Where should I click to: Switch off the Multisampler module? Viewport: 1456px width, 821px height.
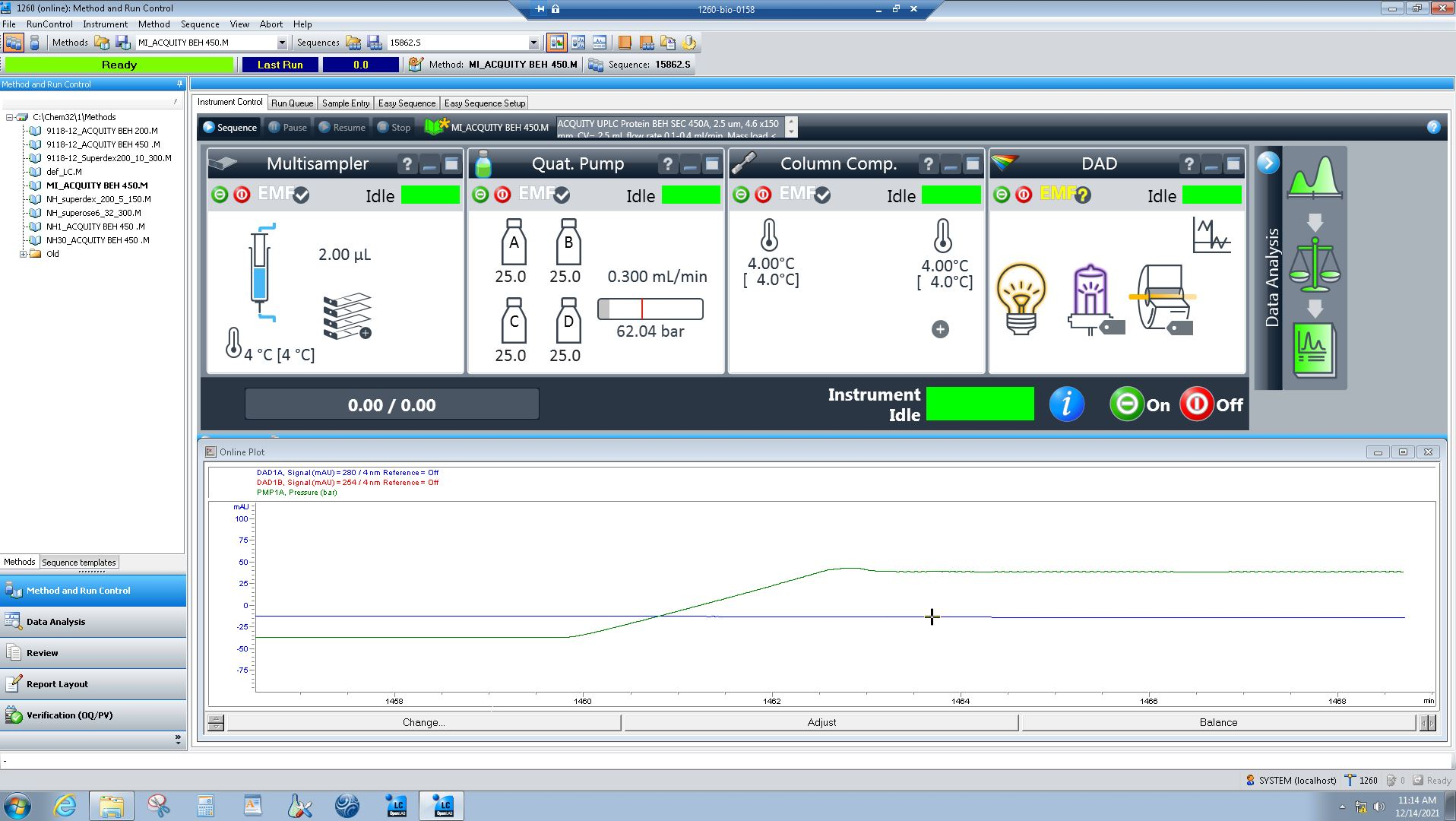click(242, 195)
